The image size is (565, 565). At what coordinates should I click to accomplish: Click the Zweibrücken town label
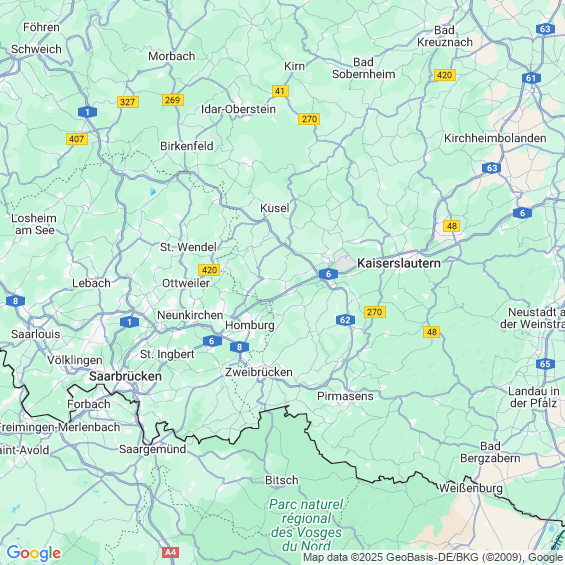click(x=259, y=372)
